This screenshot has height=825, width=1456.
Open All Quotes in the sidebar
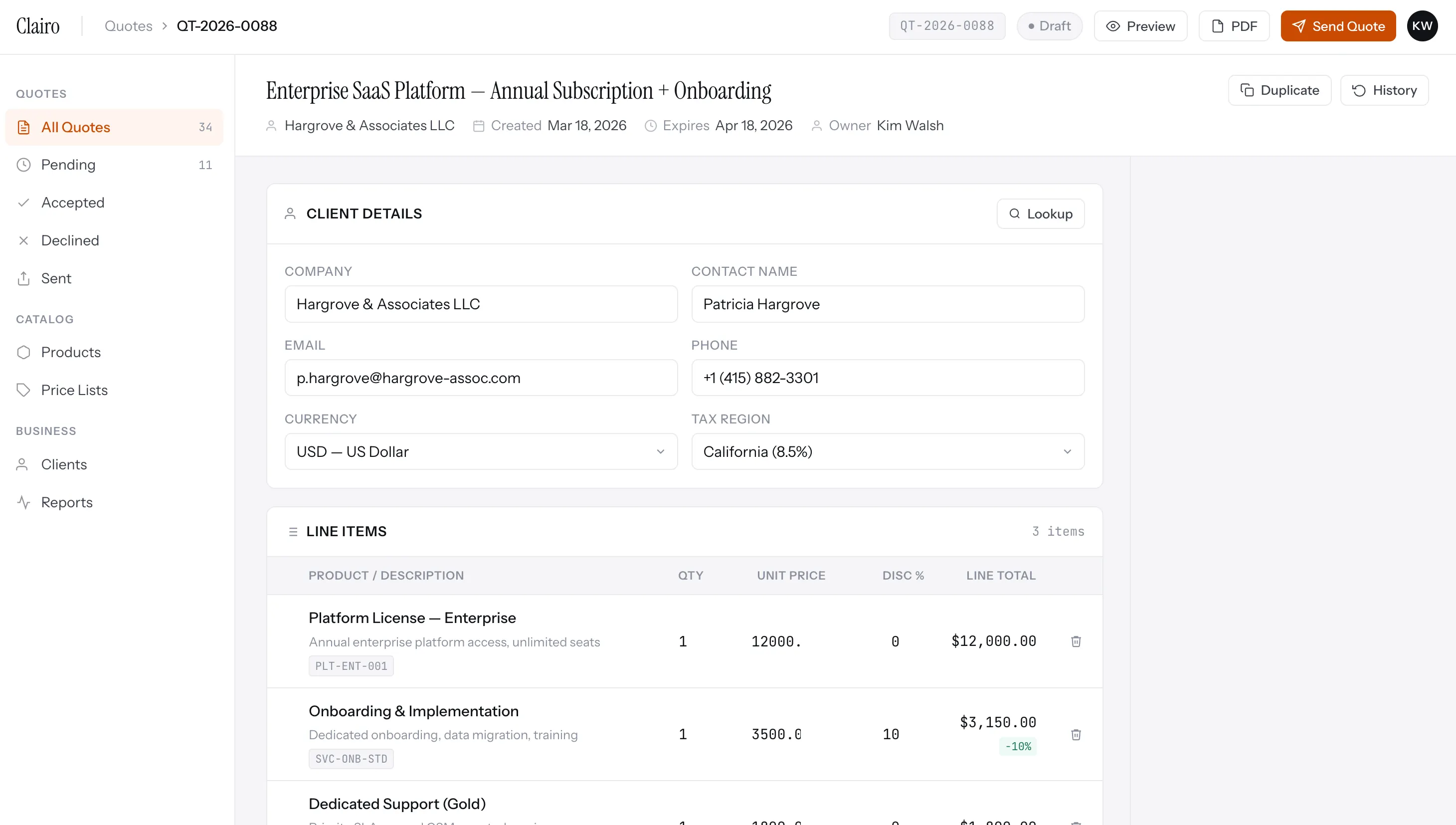pyautogui.click(x=114, y=128)
